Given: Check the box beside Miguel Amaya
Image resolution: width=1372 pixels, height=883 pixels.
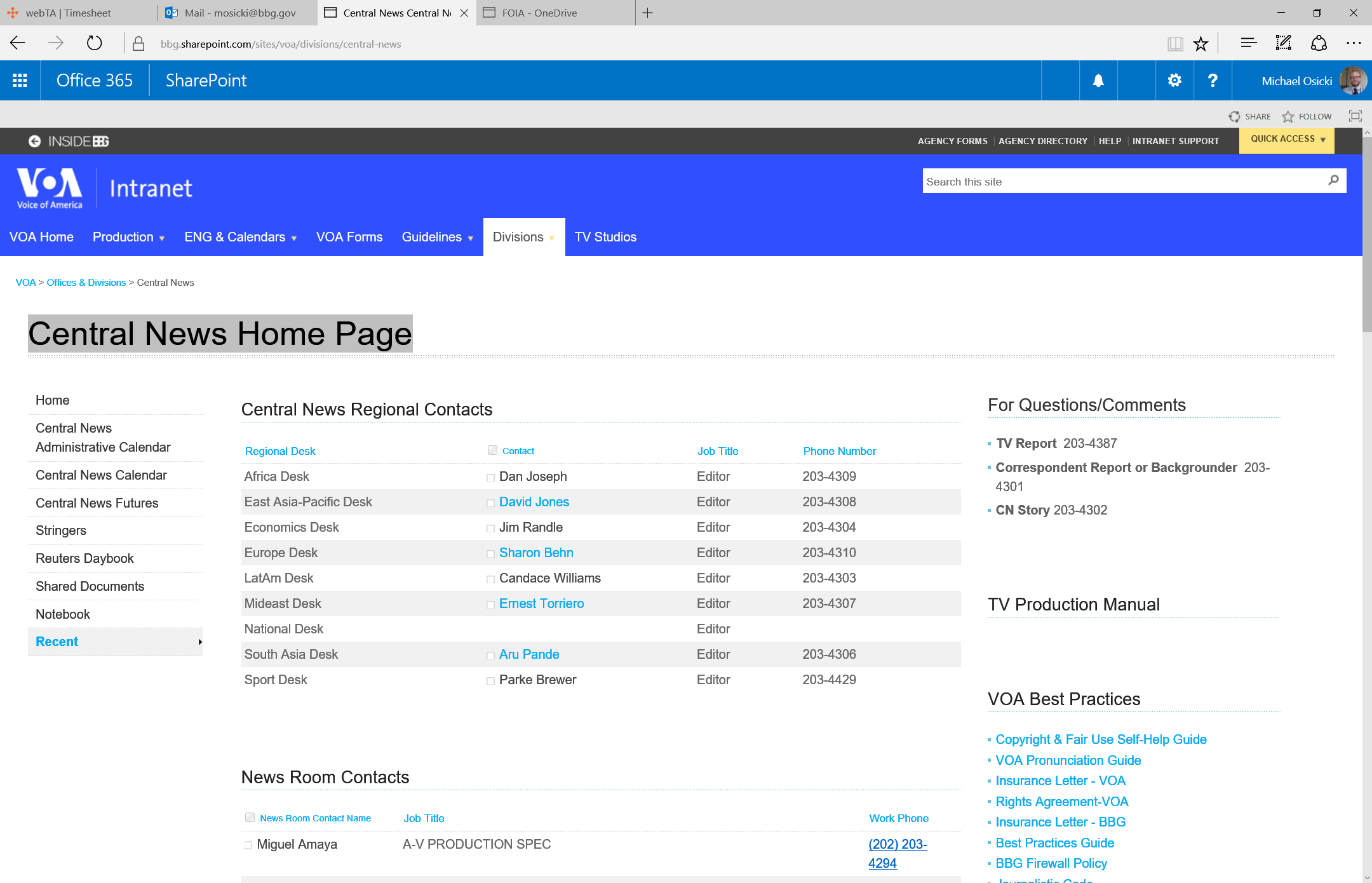Looking at the screenshot, I should point(248,846).
